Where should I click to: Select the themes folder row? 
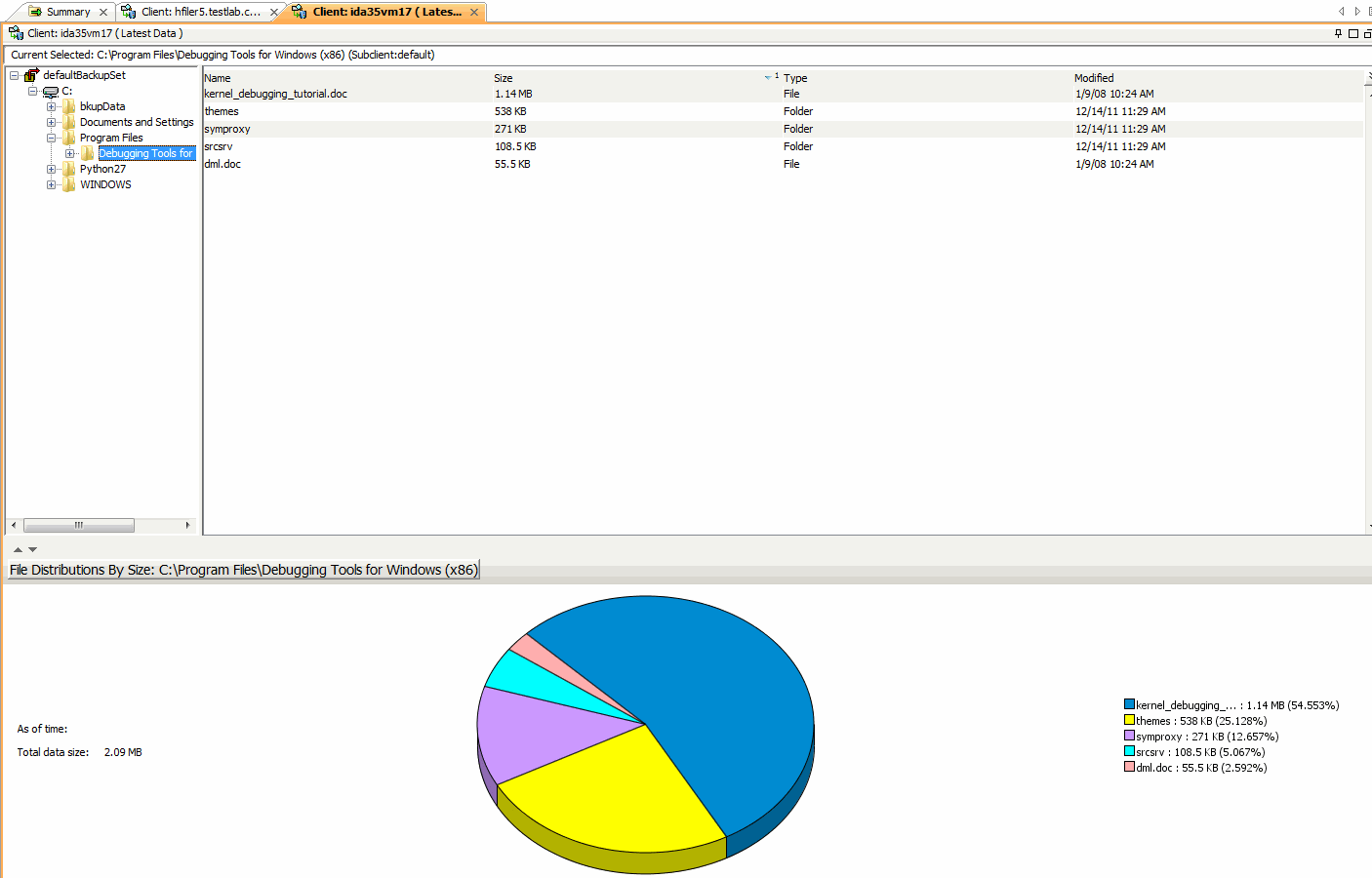pyautogui.click(x=783, y=111)
